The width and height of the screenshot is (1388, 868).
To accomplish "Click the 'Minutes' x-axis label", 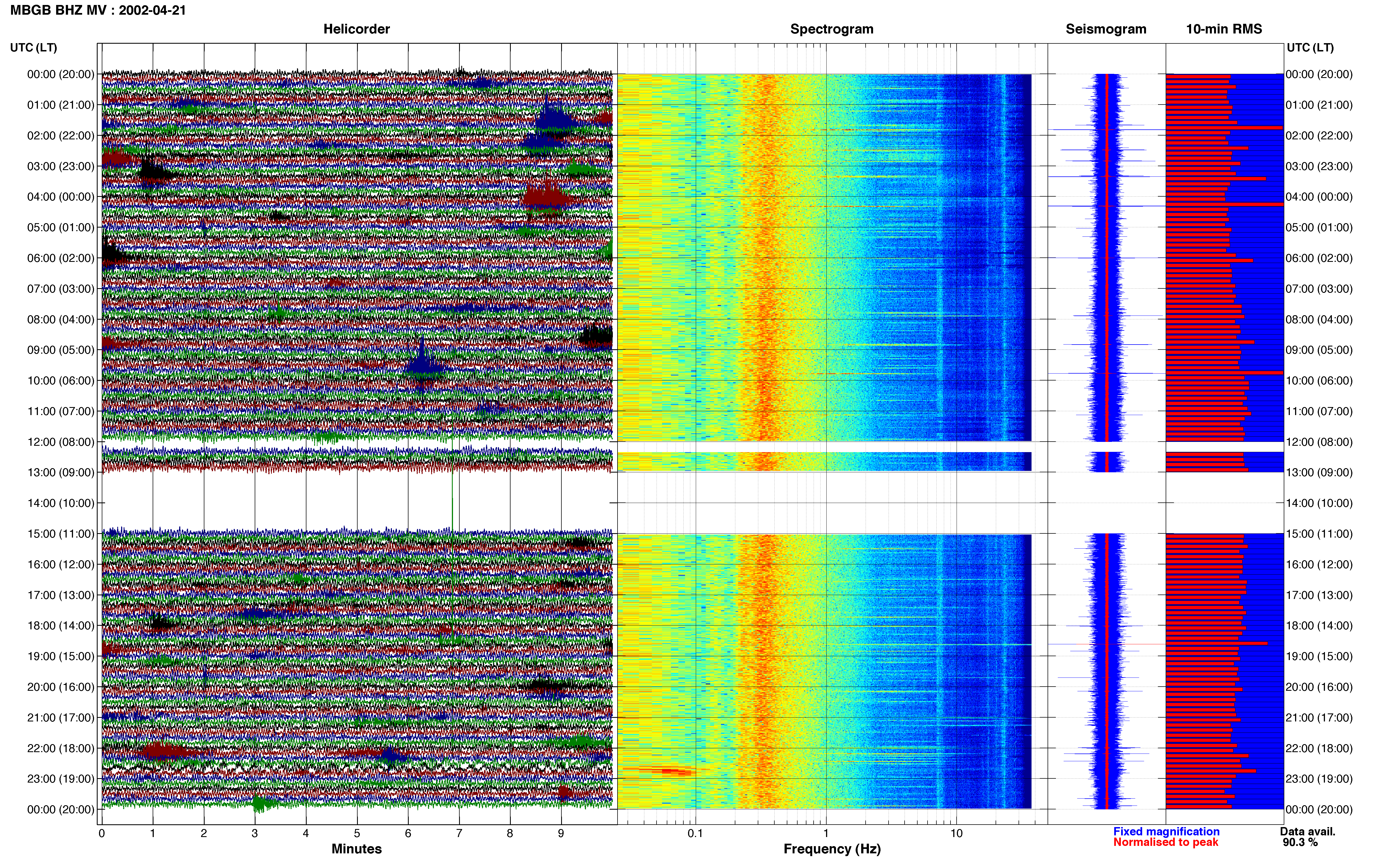I will coord(356,849).
